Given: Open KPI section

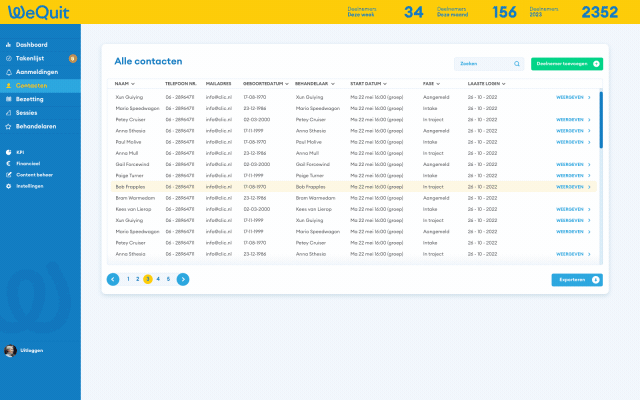Looking at the screenshot, I should [20, 152].
